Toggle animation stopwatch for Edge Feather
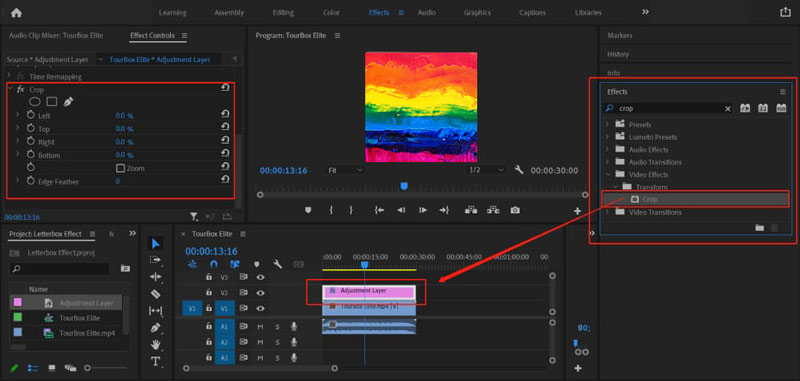This screenshot has height=381, width=800. tap(30, 181)
